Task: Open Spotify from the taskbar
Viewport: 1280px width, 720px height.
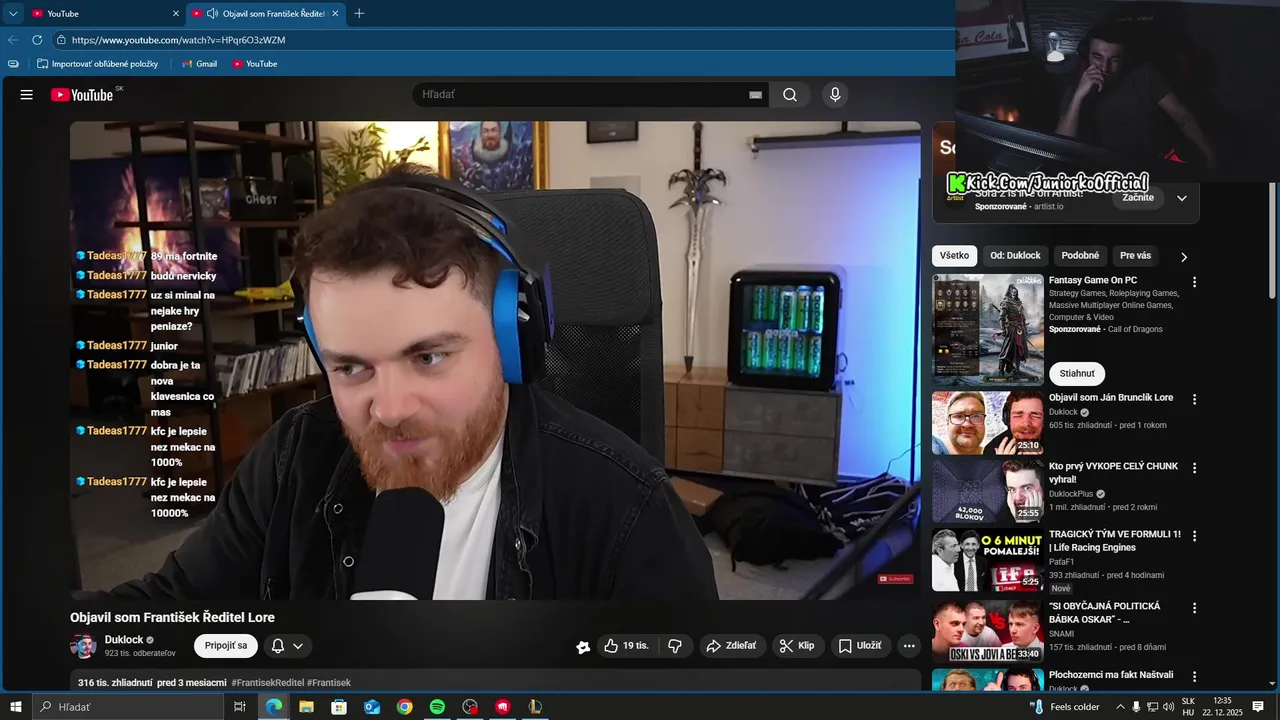Action: click(x=437, y=707)
